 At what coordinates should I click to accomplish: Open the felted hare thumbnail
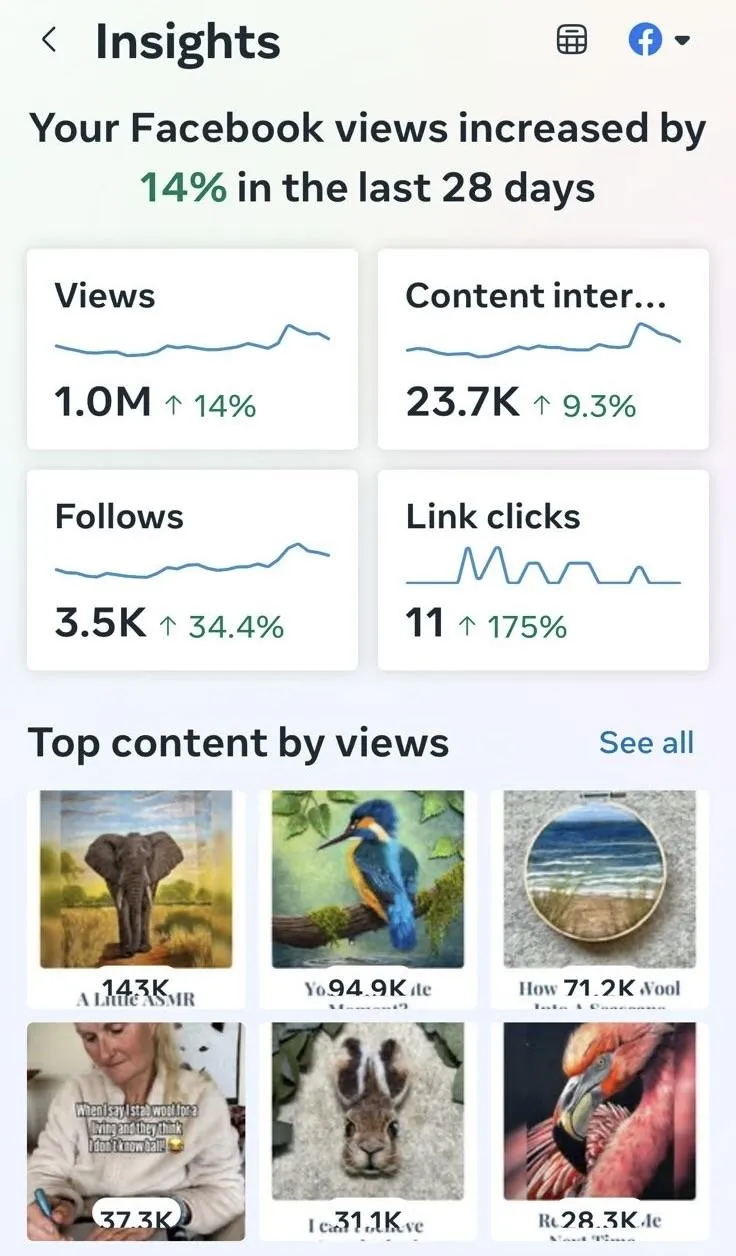pos(368,1131)
